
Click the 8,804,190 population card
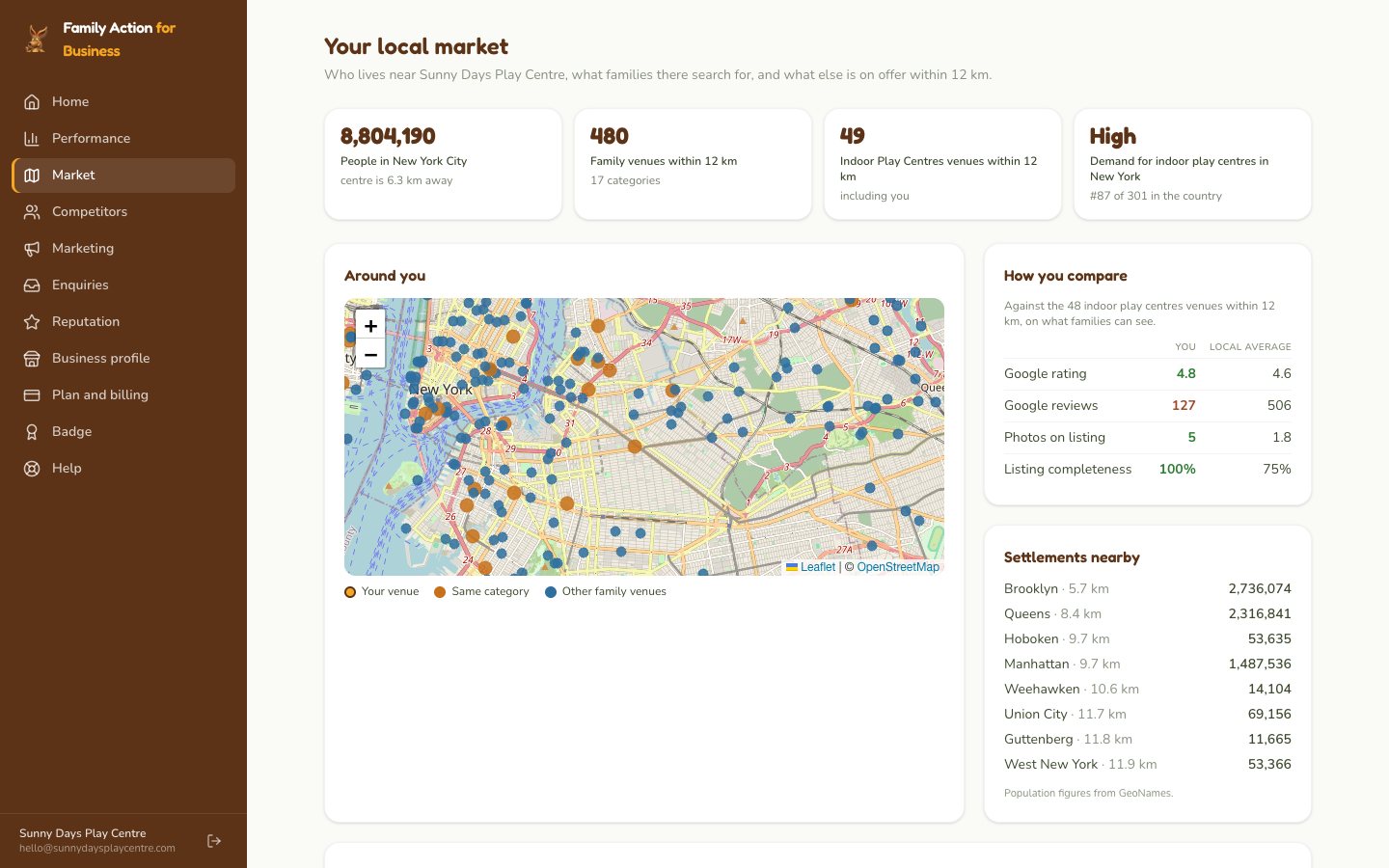(x=444, y=164)
